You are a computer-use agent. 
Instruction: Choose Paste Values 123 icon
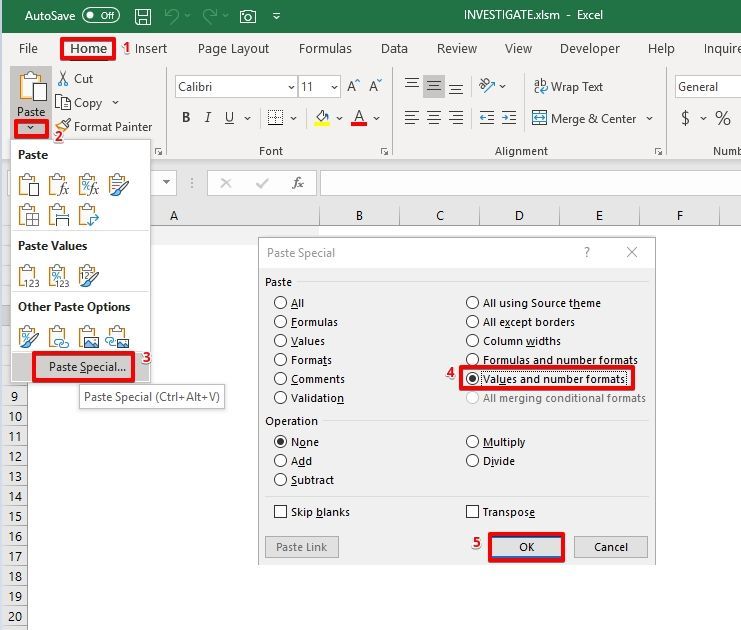coord(28,276)
